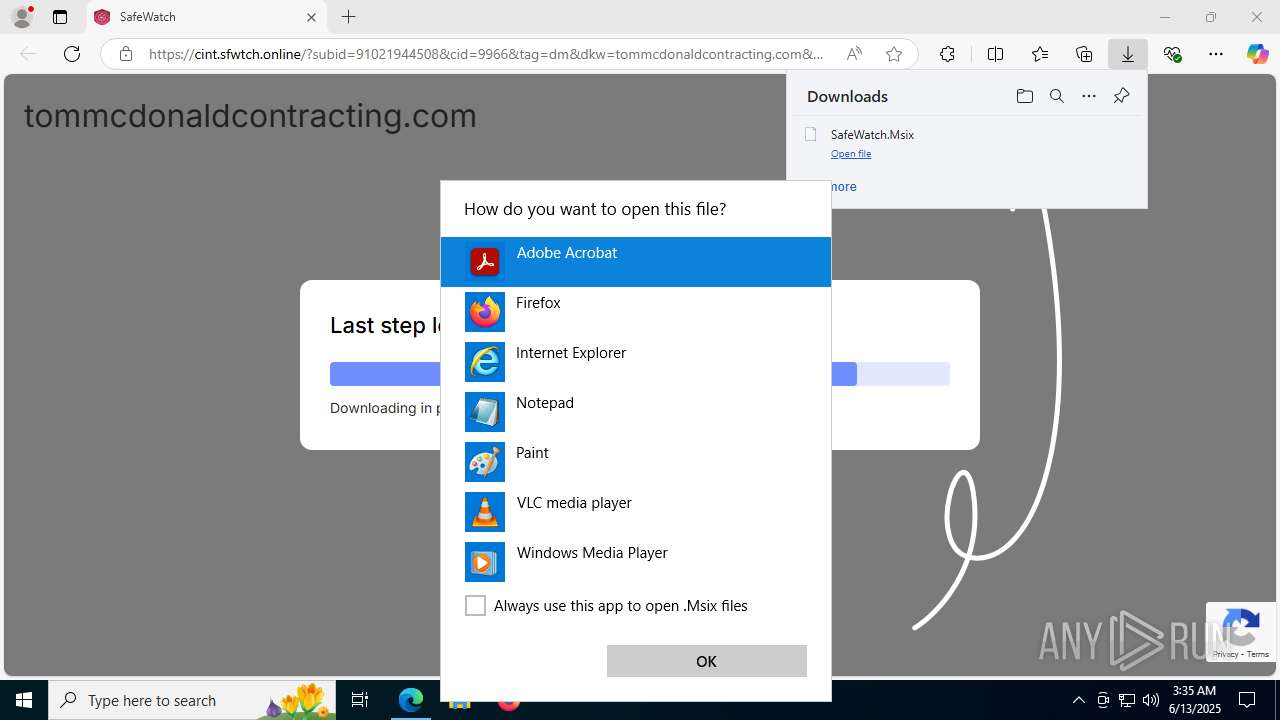Viewport: 1280px width, 720px height.
Task: Open the Windows Start menu
Action: pyautogui.click(x=24, y=700)
